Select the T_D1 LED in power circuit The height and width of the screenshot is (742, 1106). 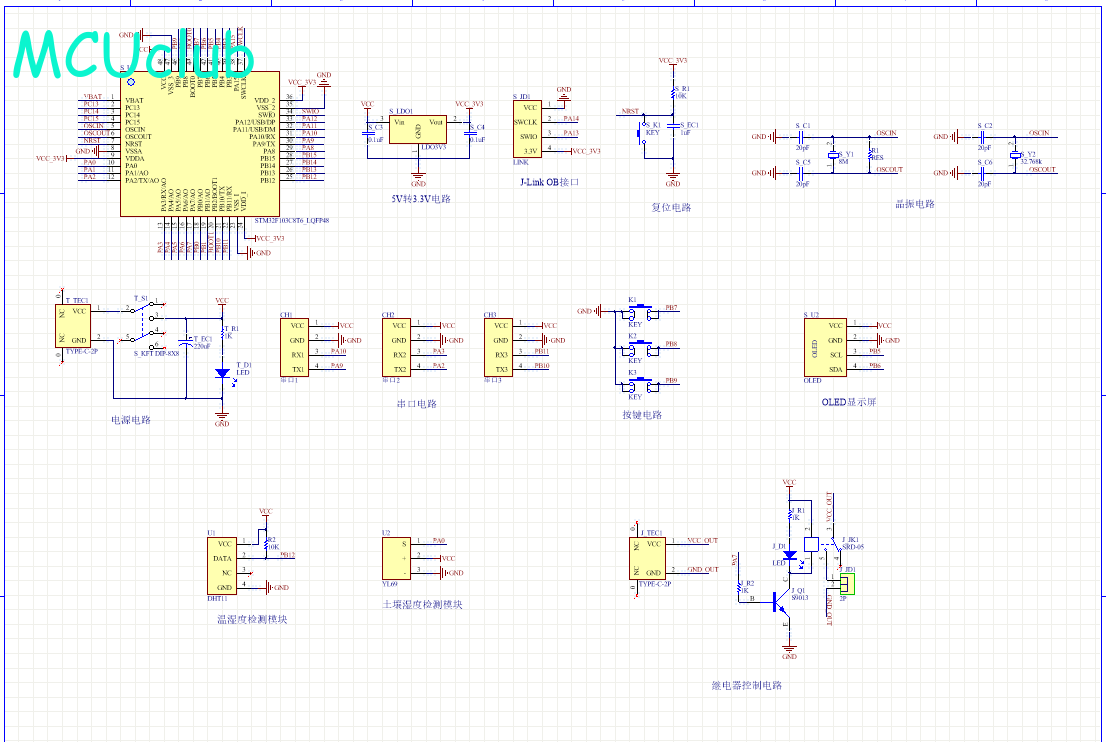222,372
